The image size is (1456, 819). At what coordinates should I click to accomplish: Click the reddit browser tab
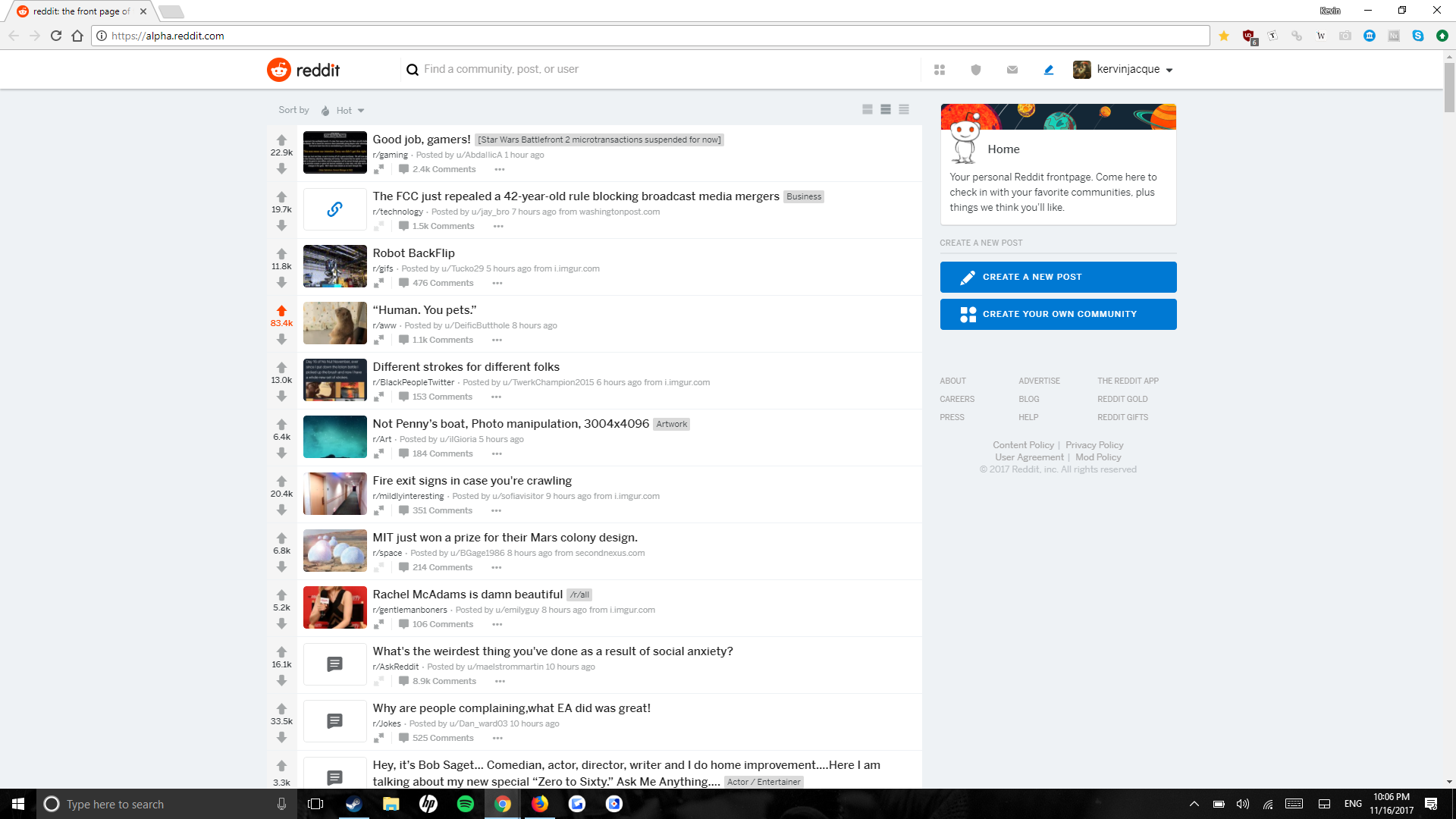[x=81, y=11]
